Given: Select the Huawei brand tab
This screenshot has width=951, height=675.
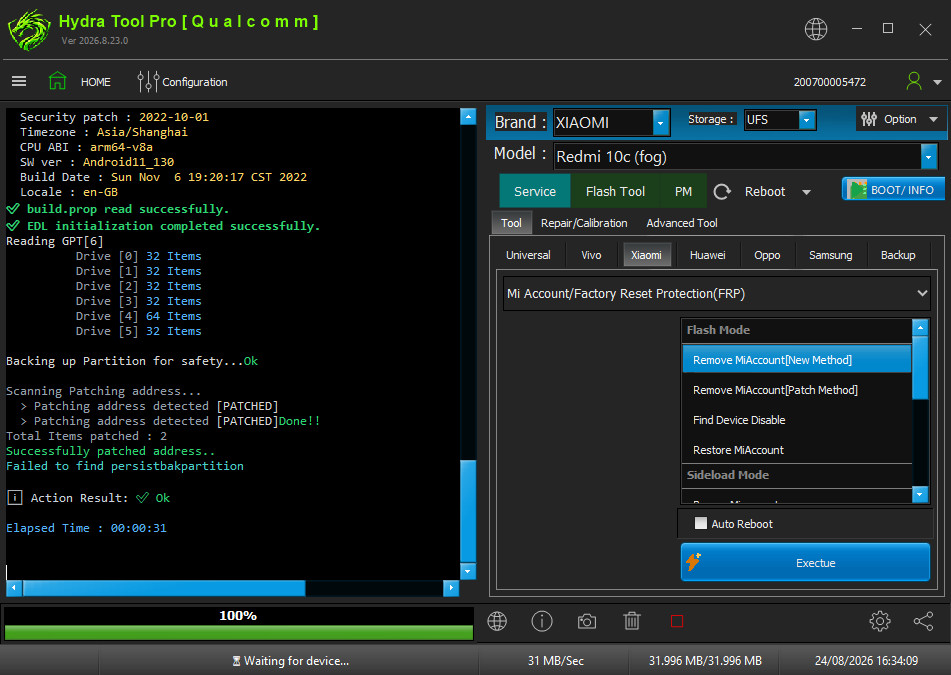Looking at the screenshot, I should [707, 255].
